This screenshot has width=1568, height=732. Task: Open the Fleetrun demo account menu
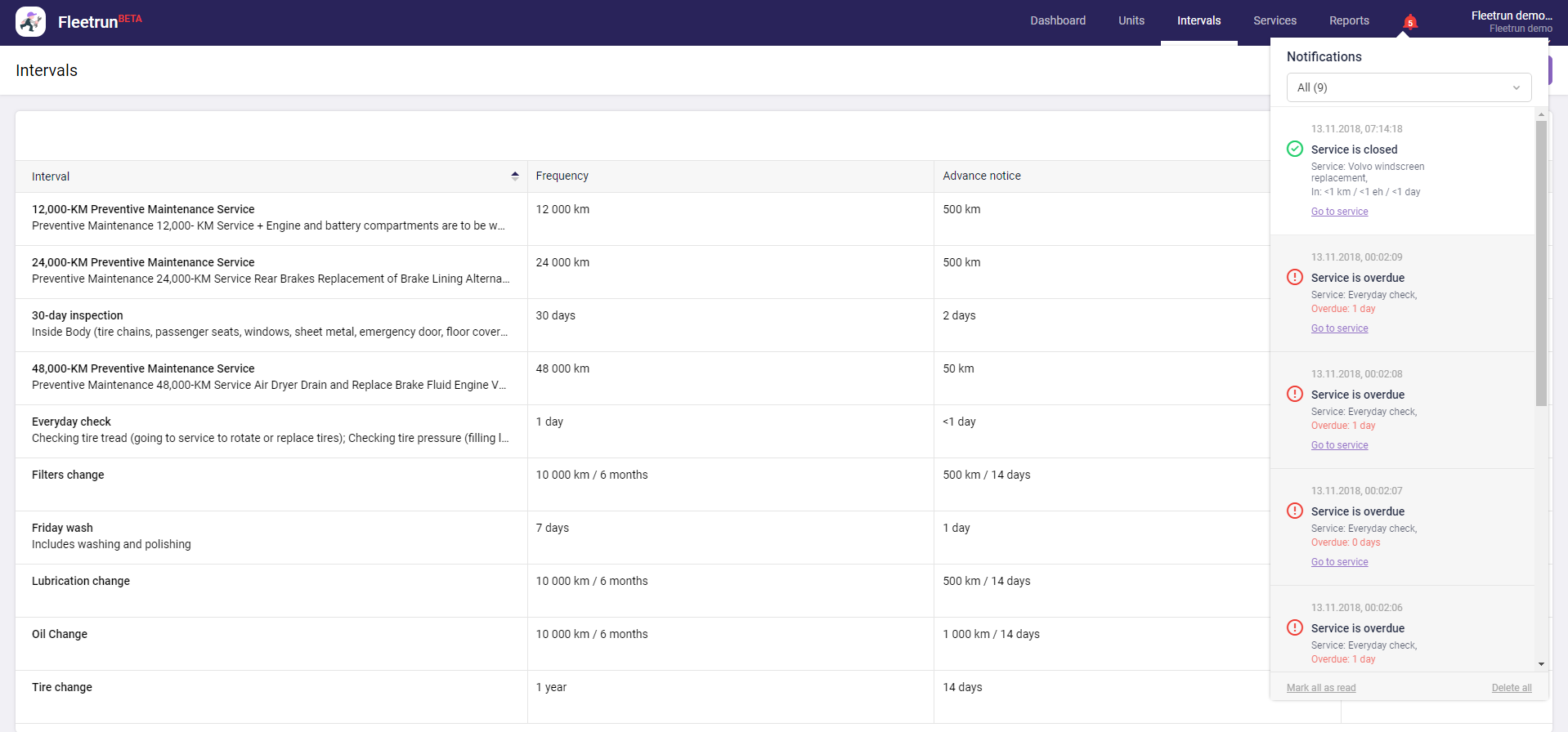click(x=1511, y=22)
